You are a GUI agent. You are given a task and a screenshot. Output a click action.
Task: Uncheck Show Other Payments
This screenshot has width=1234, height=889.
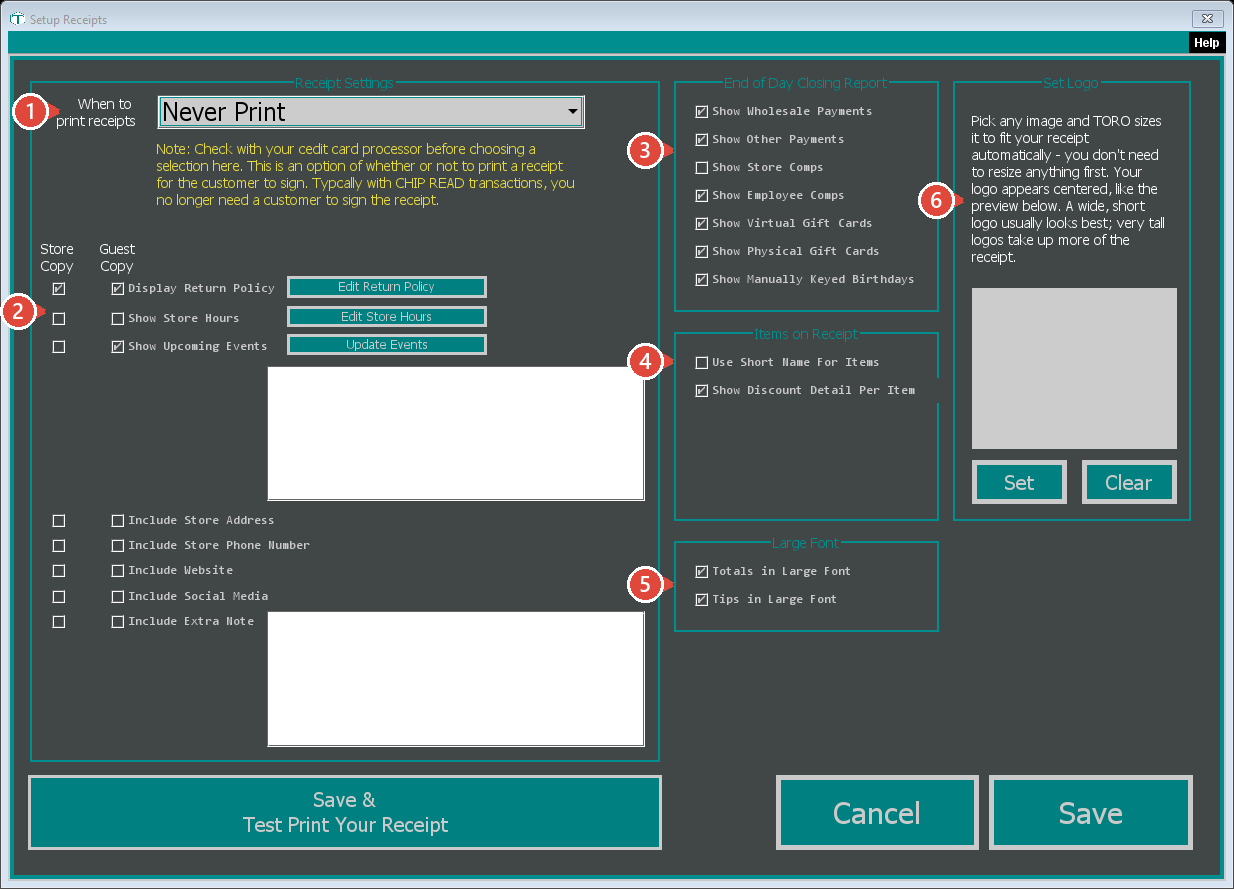point(702,140)
